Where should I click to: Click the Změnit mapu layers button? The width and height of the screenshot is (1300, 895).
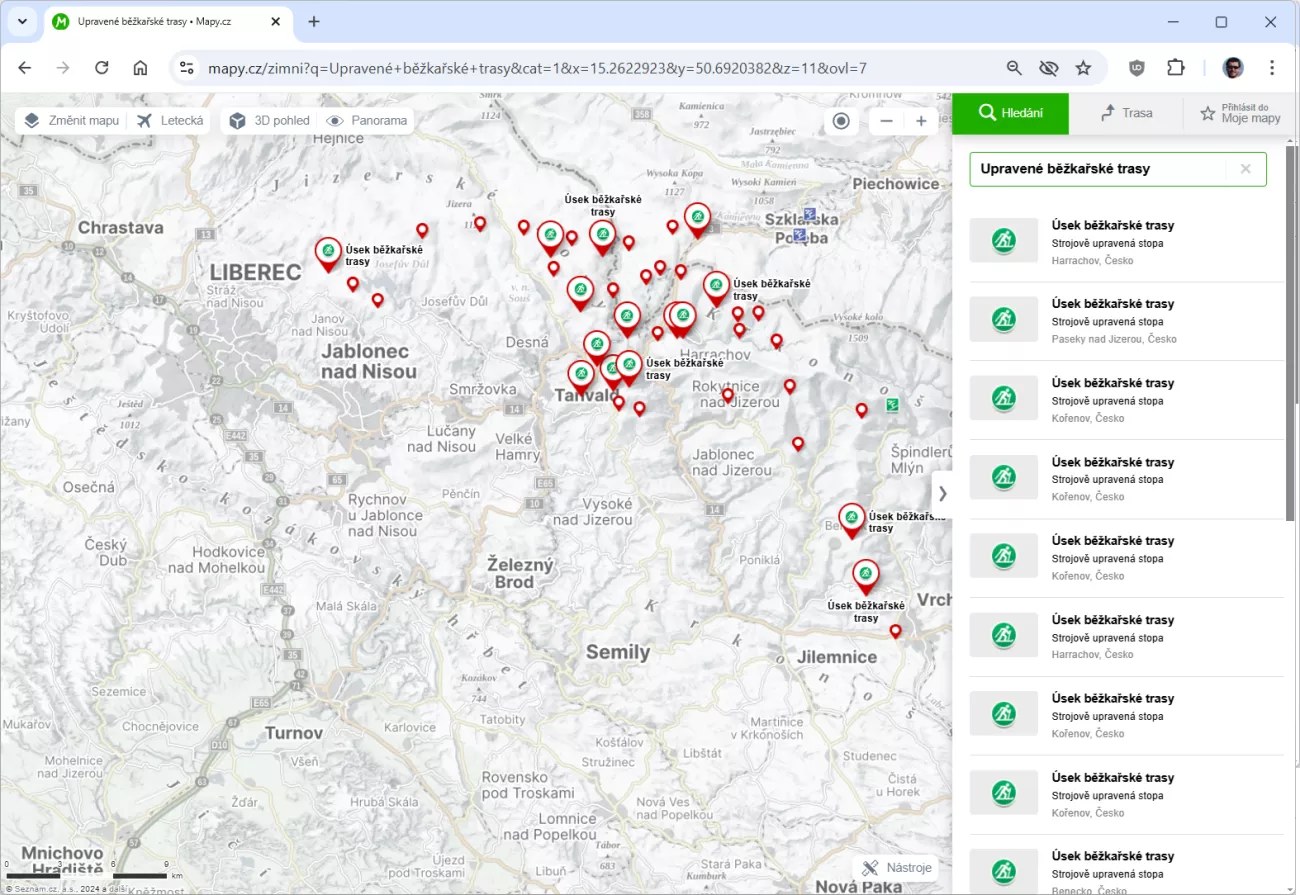point(72,121)
